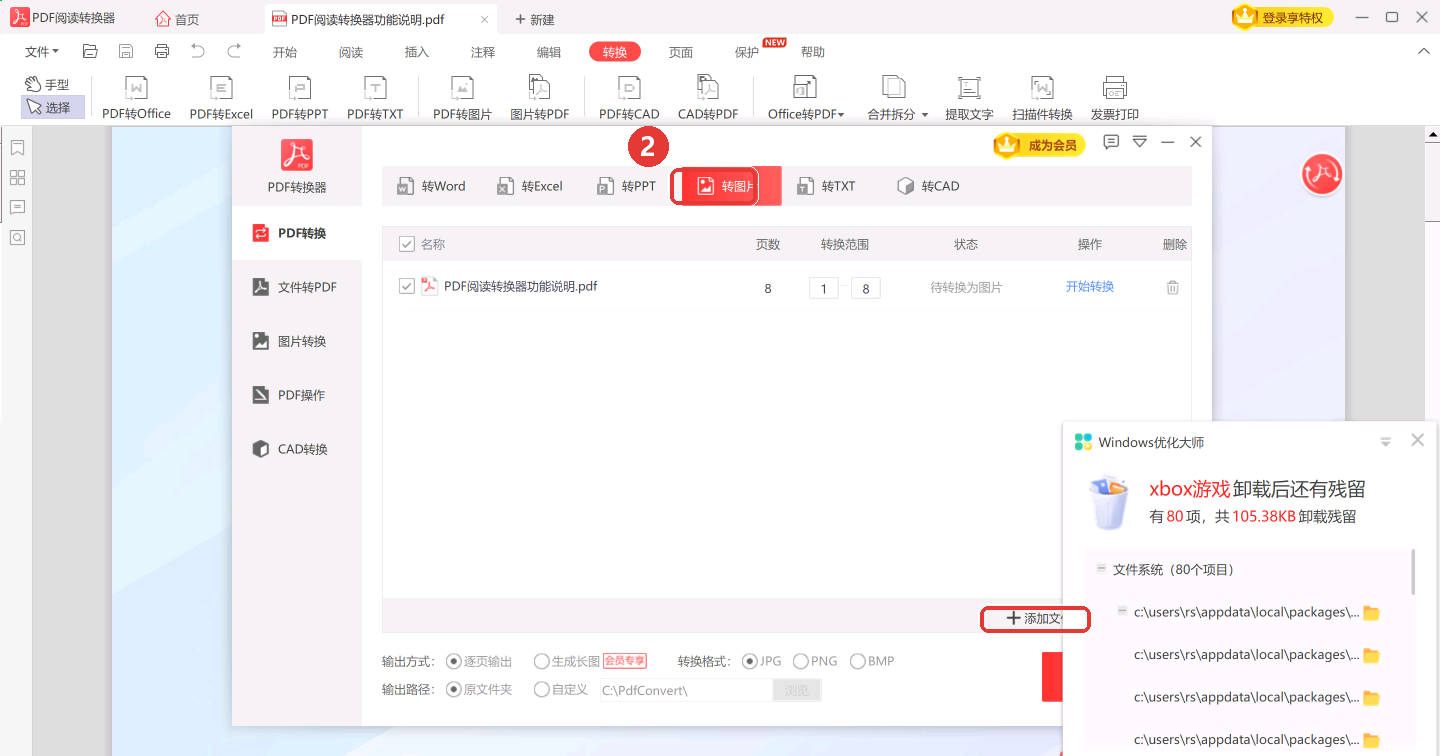1440x756 pixels.
Task: Open the PDF转TXT converter
Action: click(x=375, y=98)
